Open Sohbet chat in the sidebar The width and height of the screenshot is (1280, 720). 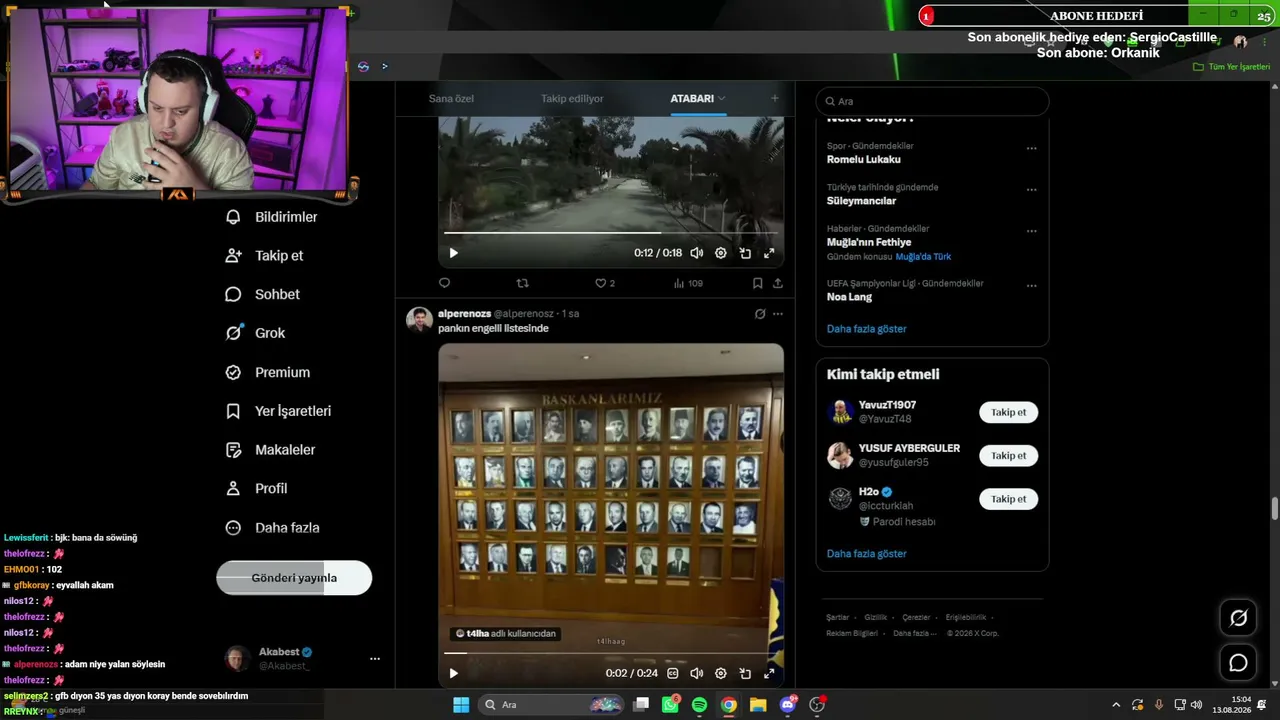click(x=263, y=295)
